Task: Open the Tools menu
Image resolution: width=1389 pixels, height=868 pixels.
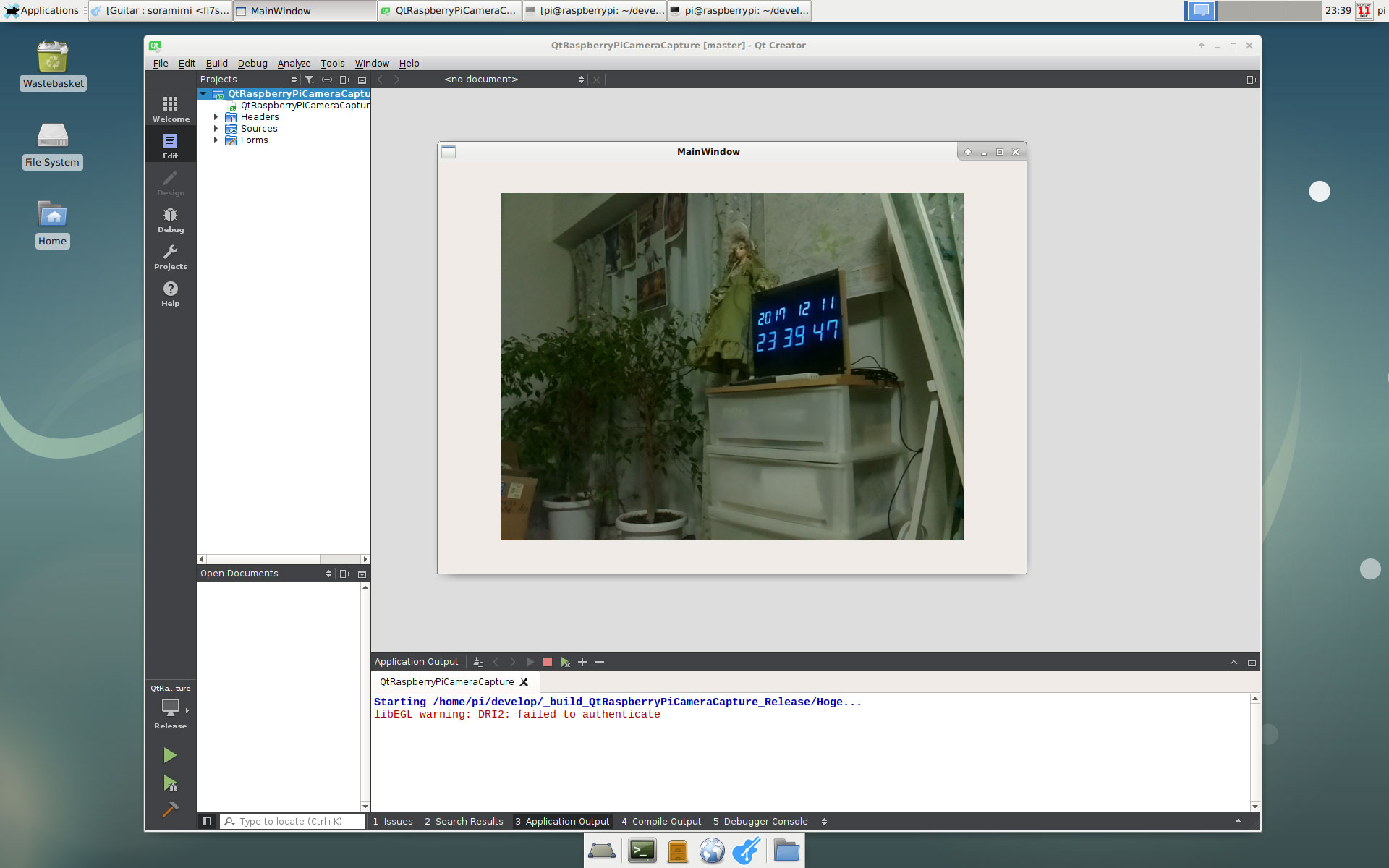Action: (333, 64)
